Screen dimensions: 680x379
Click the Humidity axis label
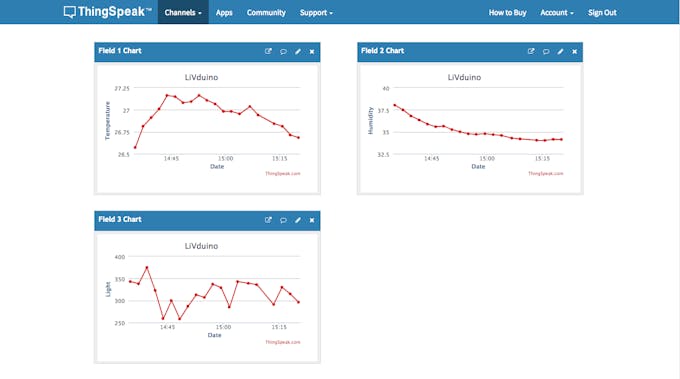[370, 121]
